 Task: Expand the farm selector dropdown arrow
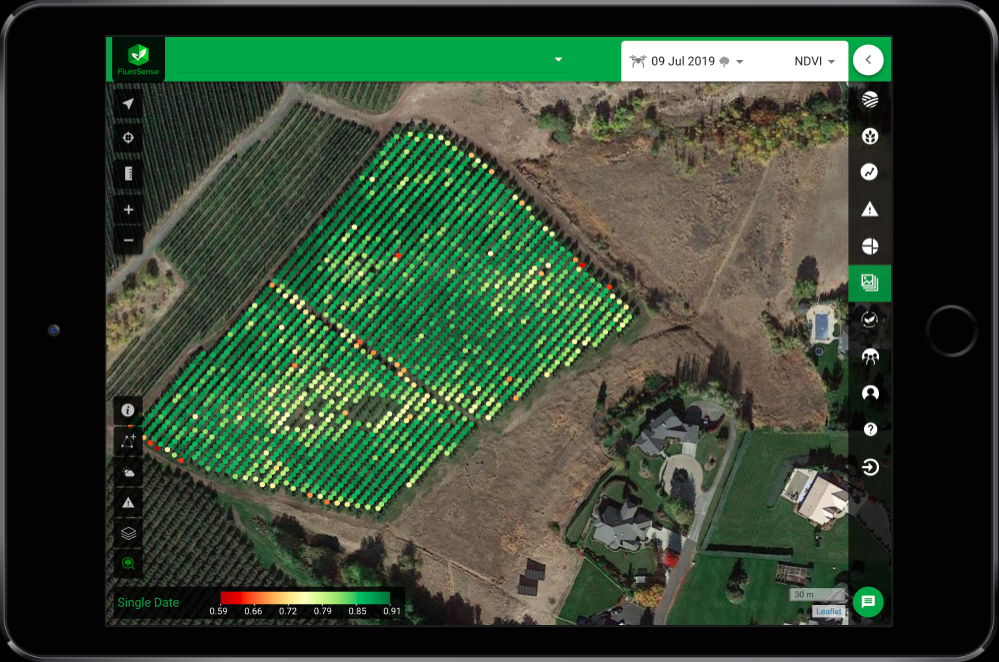pyautogui.click(x=558, y=59)
